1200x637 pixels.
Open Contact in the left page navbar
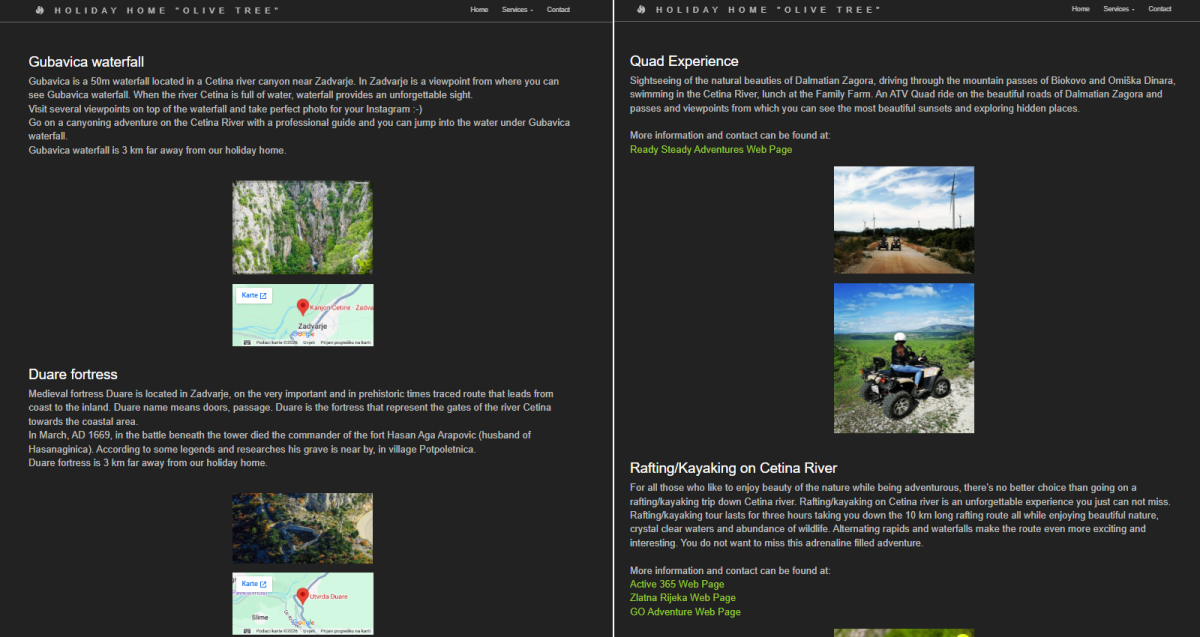click(x=558, y=10)
